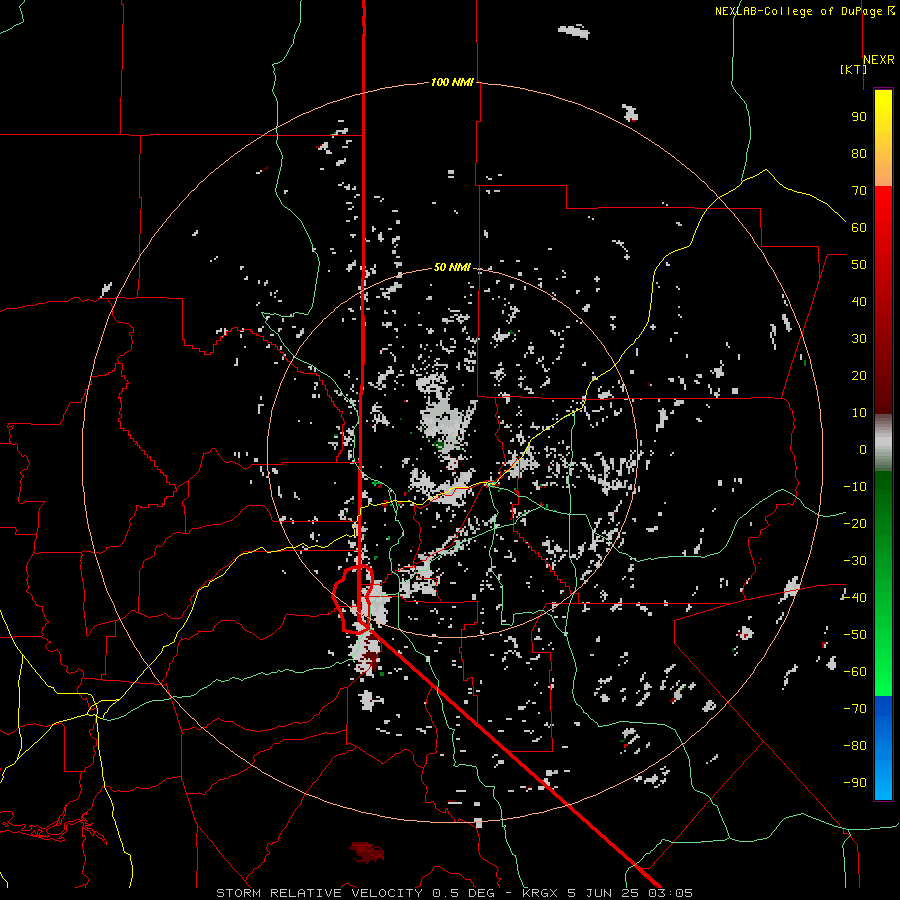Click the positive 10 knot scale label
Image resolution: width=900 pixels, height=900 pixels.
[x=859, y=413]
